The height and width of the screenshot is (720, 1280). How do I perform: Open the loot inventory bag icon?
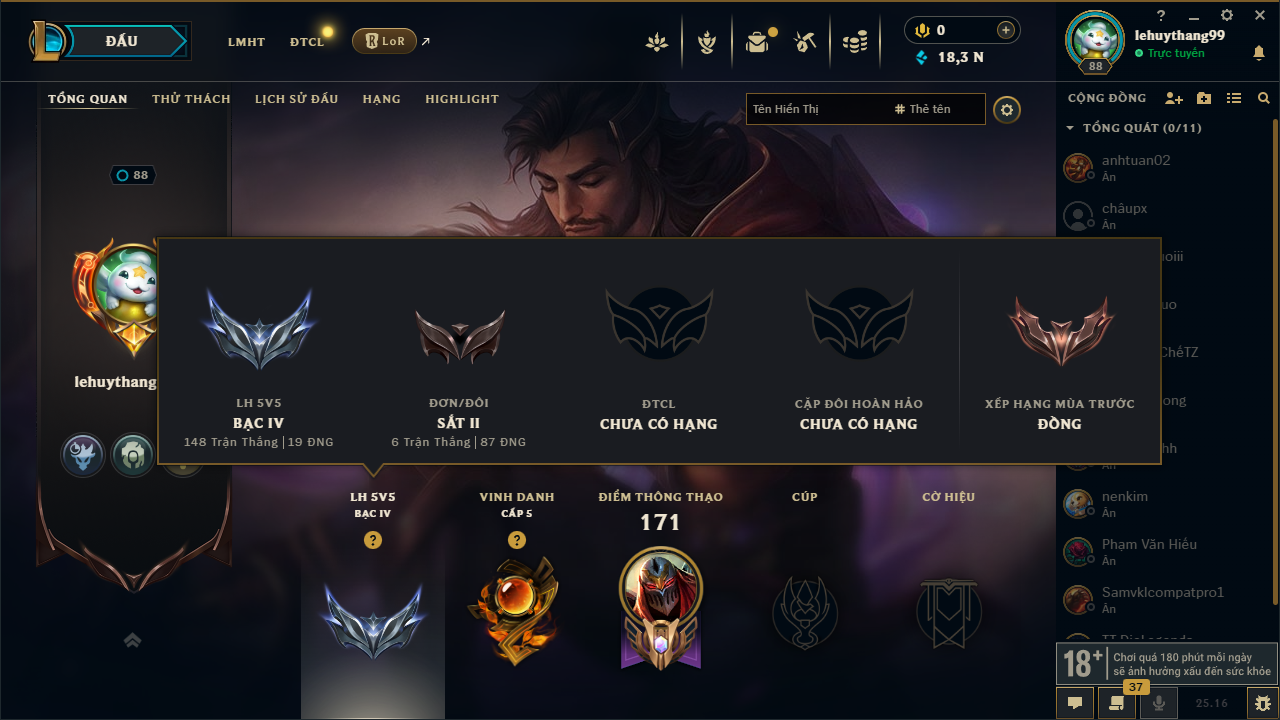click(757, 42)
